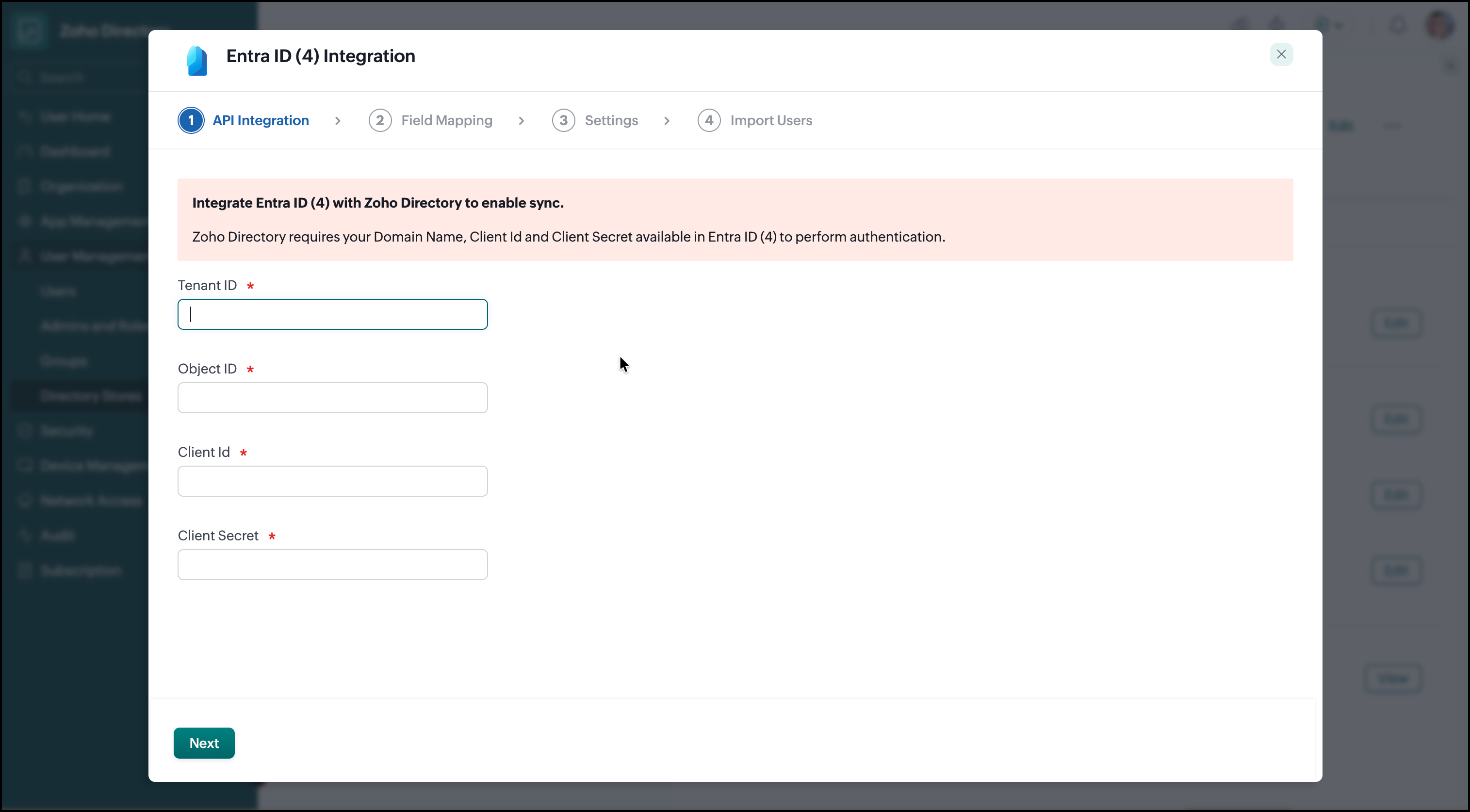Open the Field Mapping step label
Screen dimensions: 1470x812
pyautogui.click(x=446, y=120)
